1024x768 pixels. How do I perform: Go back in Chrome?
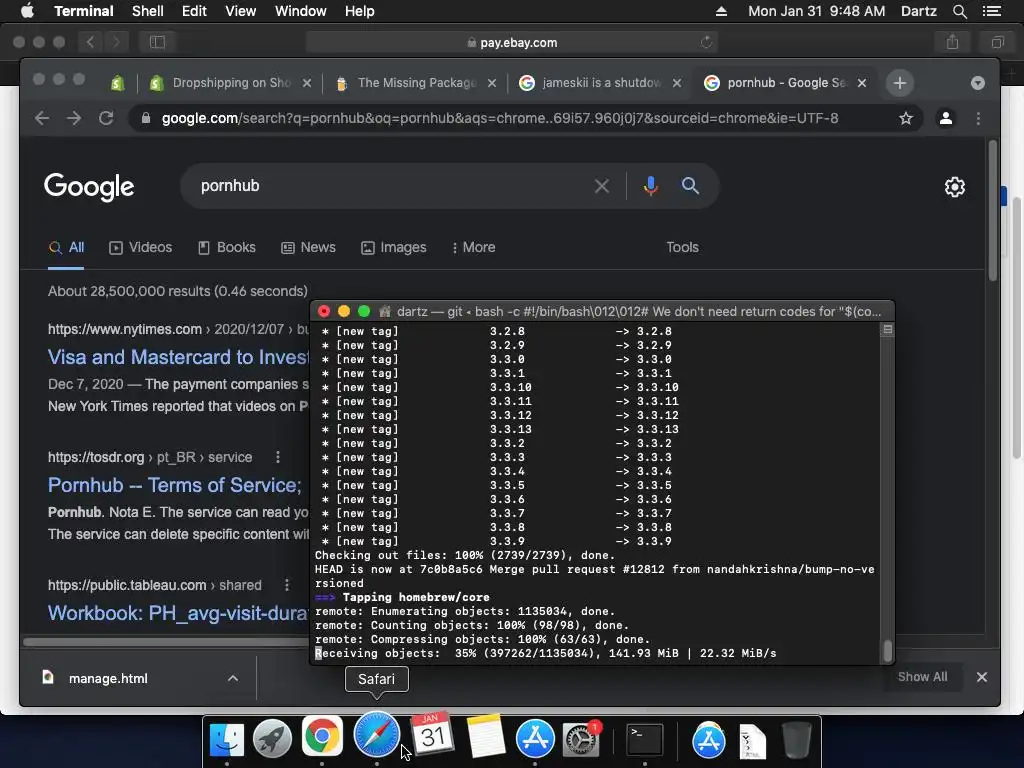42,118
